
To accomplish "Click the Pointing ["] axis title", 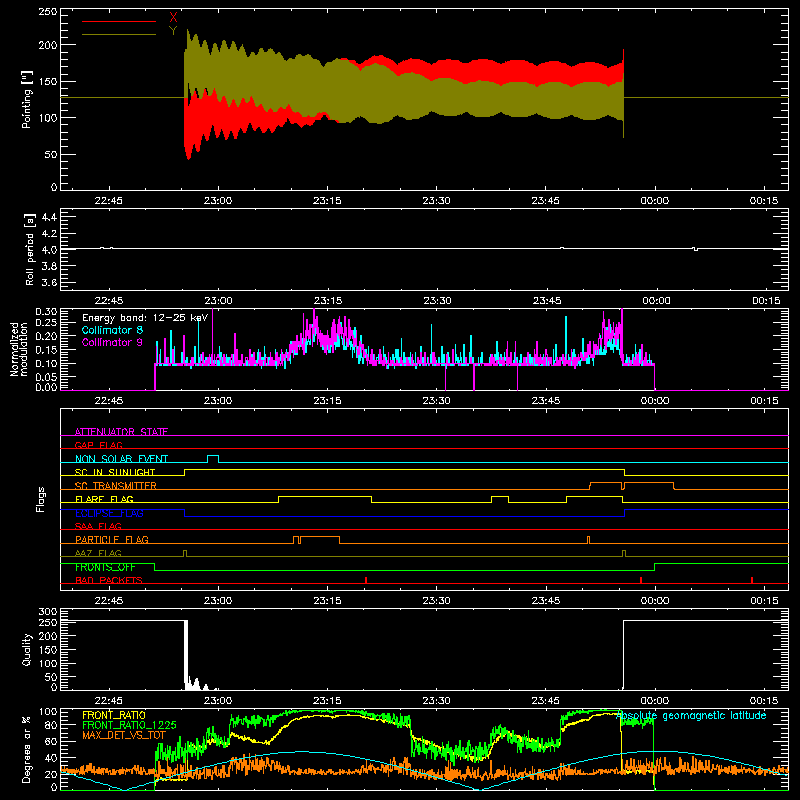I will (27, 99).
